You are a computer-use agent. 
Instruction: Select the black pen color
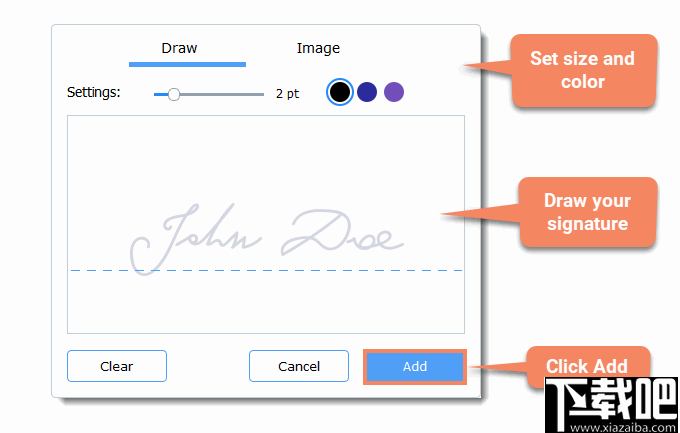(340, 92)
